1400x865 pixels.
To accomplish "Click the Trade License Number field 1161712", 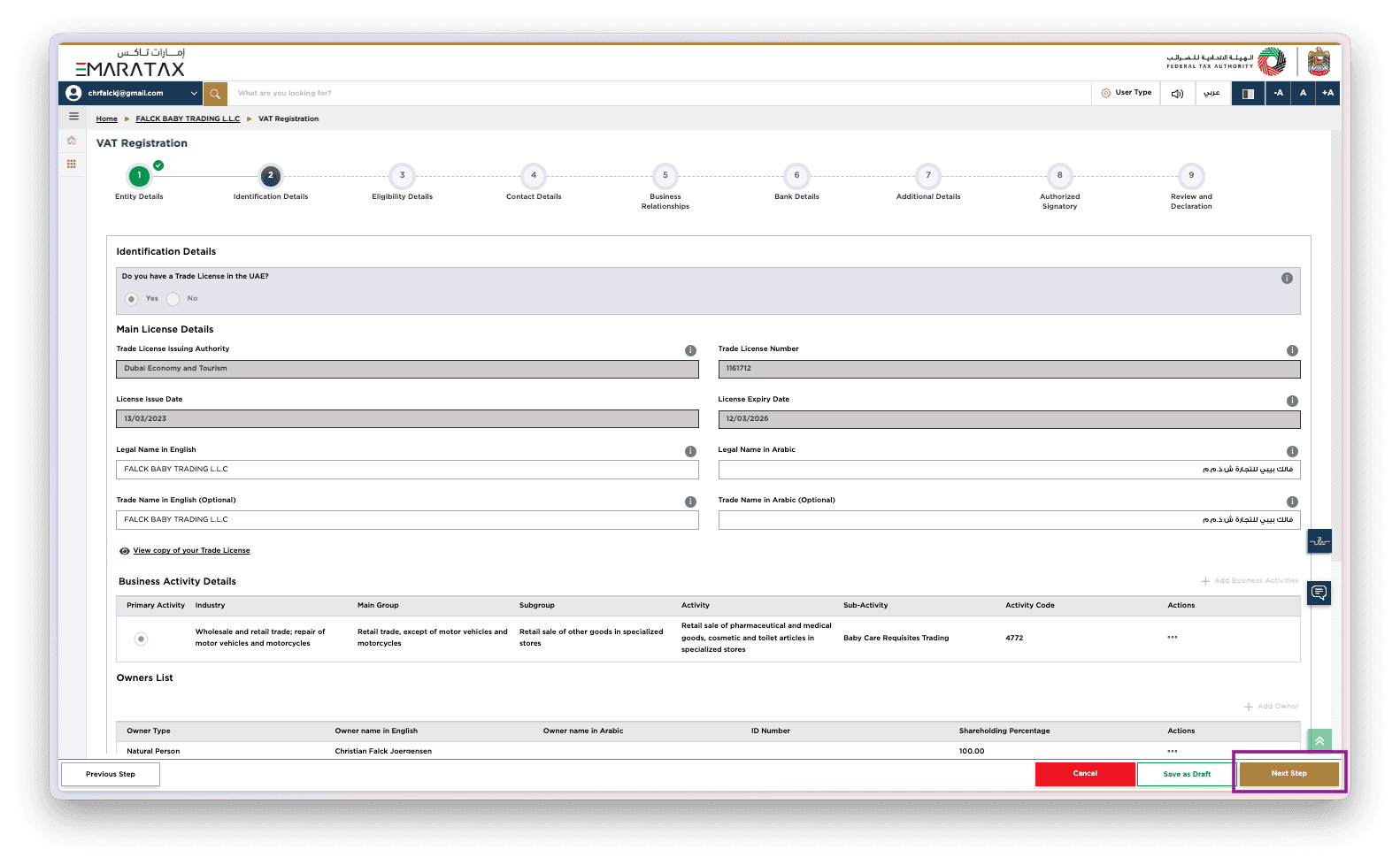I will (1009, 369).
